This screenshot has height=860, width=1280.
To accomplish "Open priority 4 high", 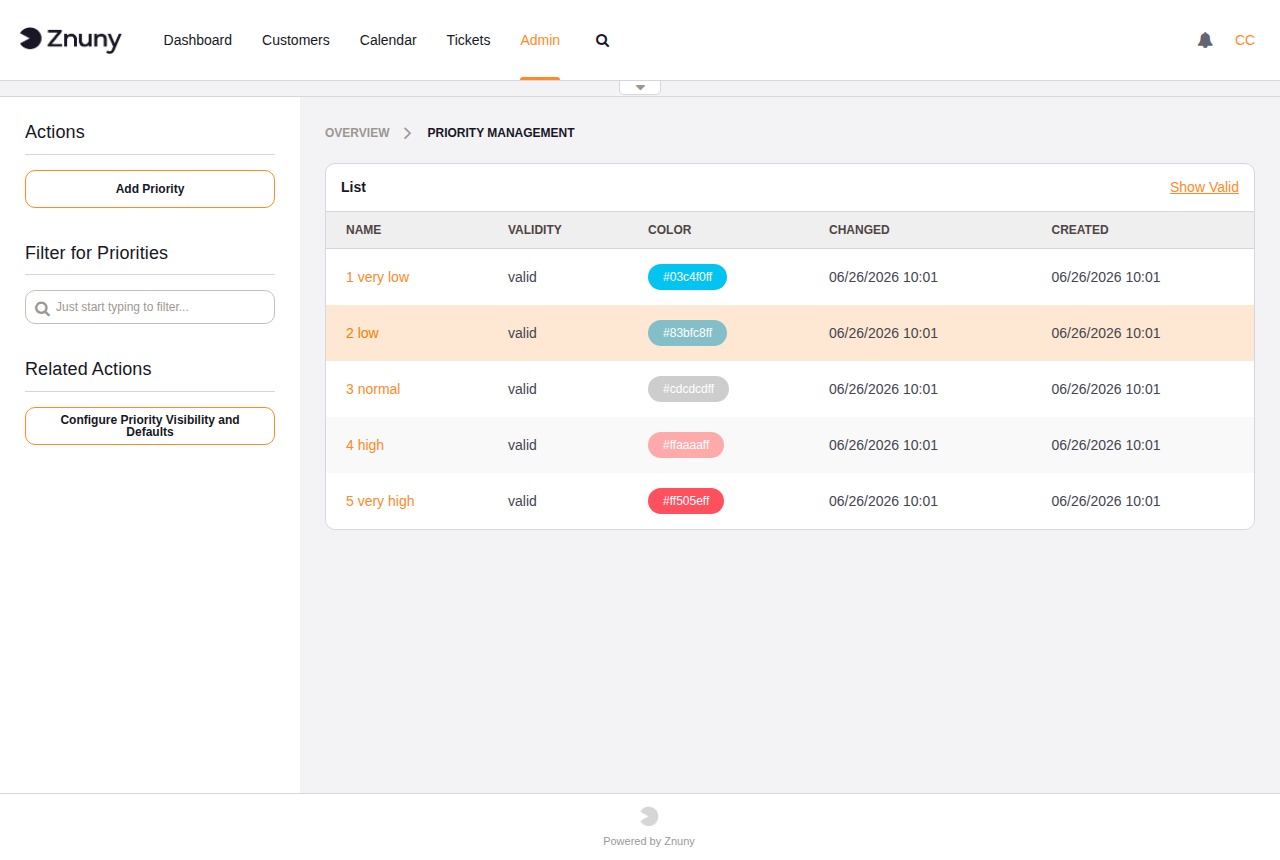I will [x=365, y=445].
